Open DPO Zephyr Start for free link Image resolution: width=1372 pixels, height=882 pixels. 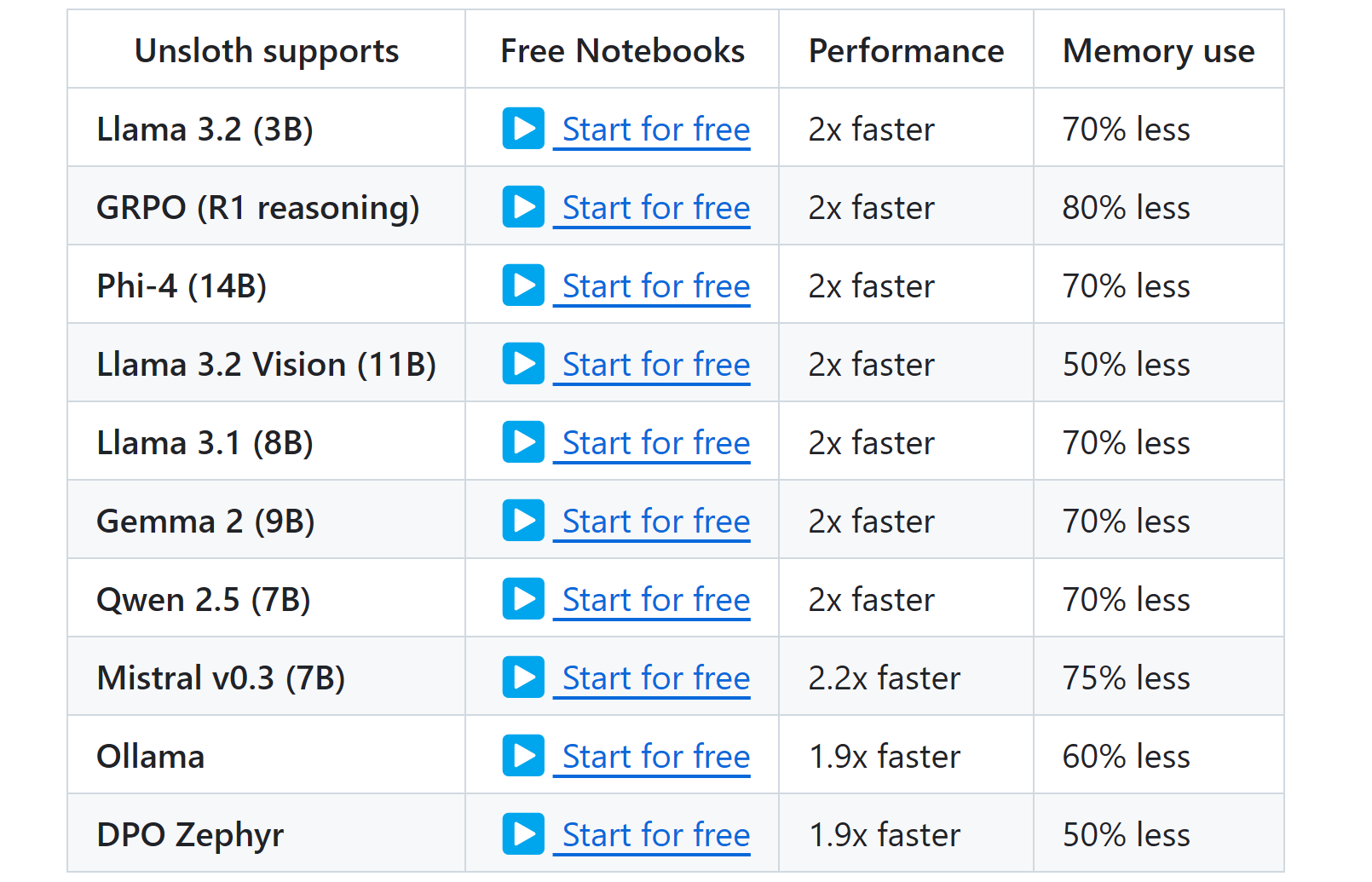655,835
